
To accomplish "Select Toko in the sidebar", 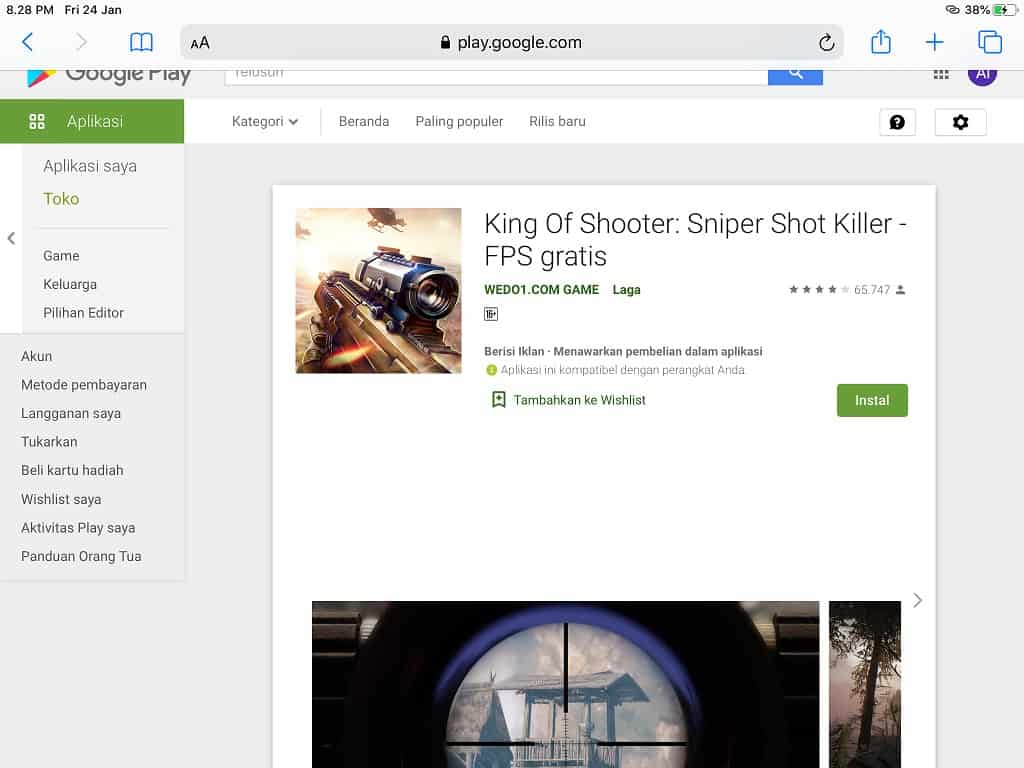I will 61,199.
